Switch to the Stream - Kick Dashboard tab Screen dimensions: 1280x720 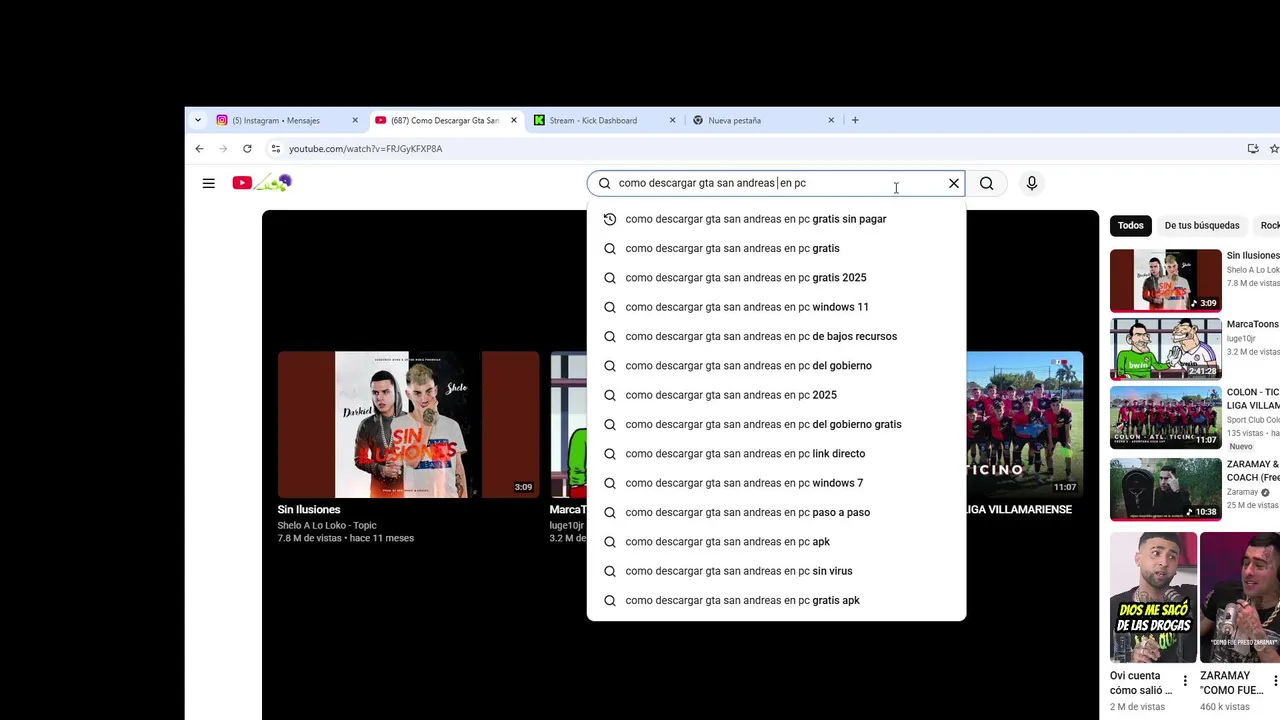[x=595, y=120]
